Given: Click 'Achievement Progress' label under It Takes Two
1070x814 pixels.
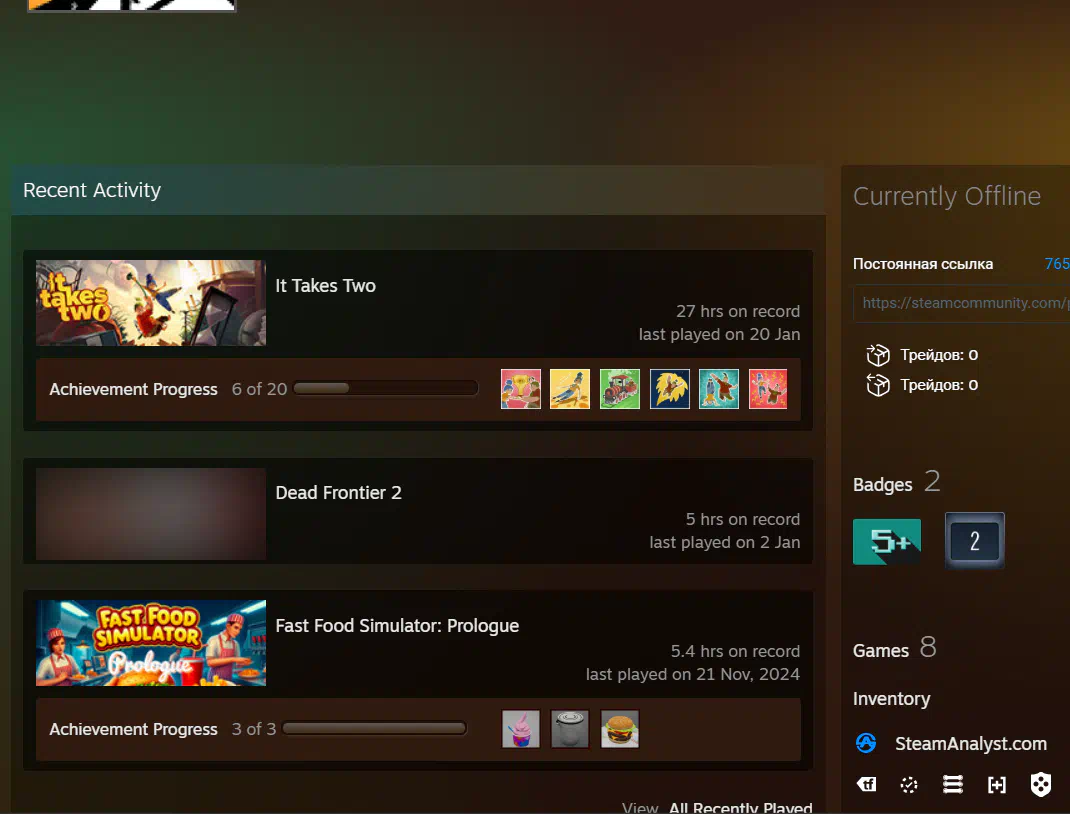Looking at the screenshot, I should 133,389.
